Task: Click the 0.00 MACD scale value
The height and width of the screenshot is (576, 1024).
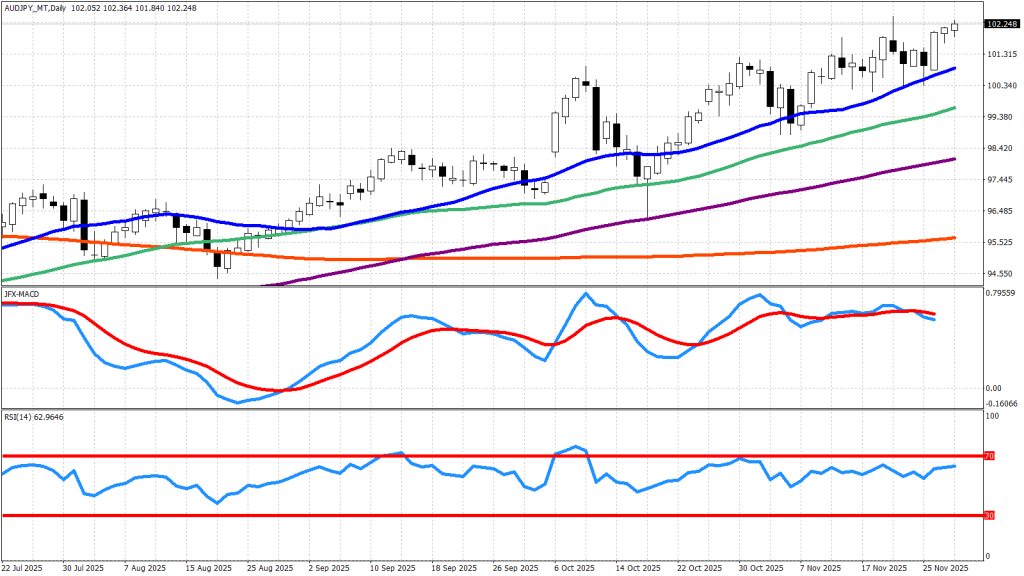Action: click(x=995, y=388)
